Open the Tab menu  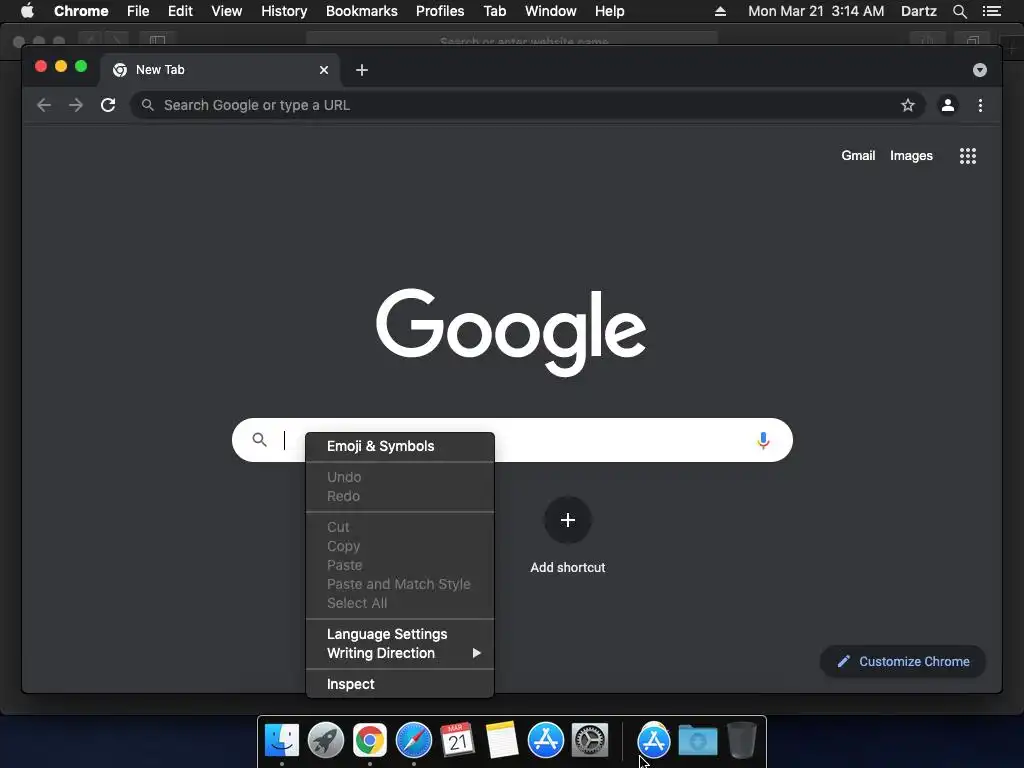[x=494, y=11]
